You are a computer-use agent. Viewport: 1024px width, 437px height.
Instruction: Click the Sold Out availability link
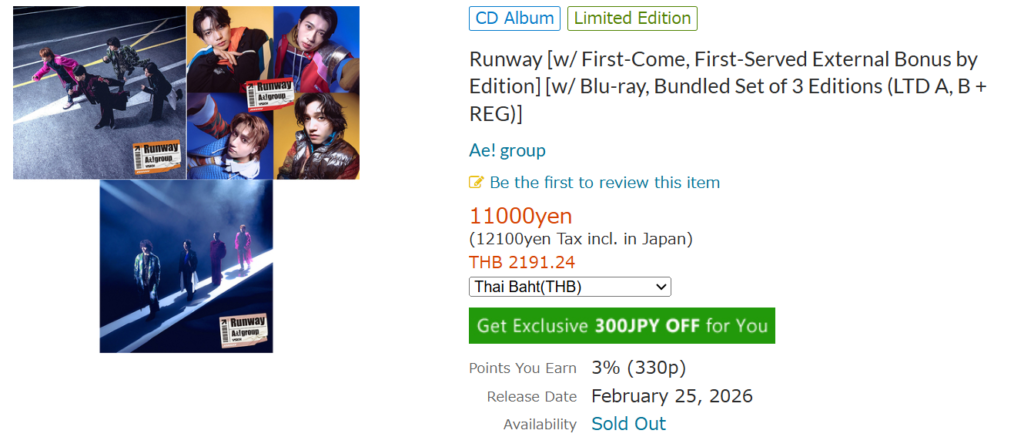pyautogui.click(x=628, y=423)
